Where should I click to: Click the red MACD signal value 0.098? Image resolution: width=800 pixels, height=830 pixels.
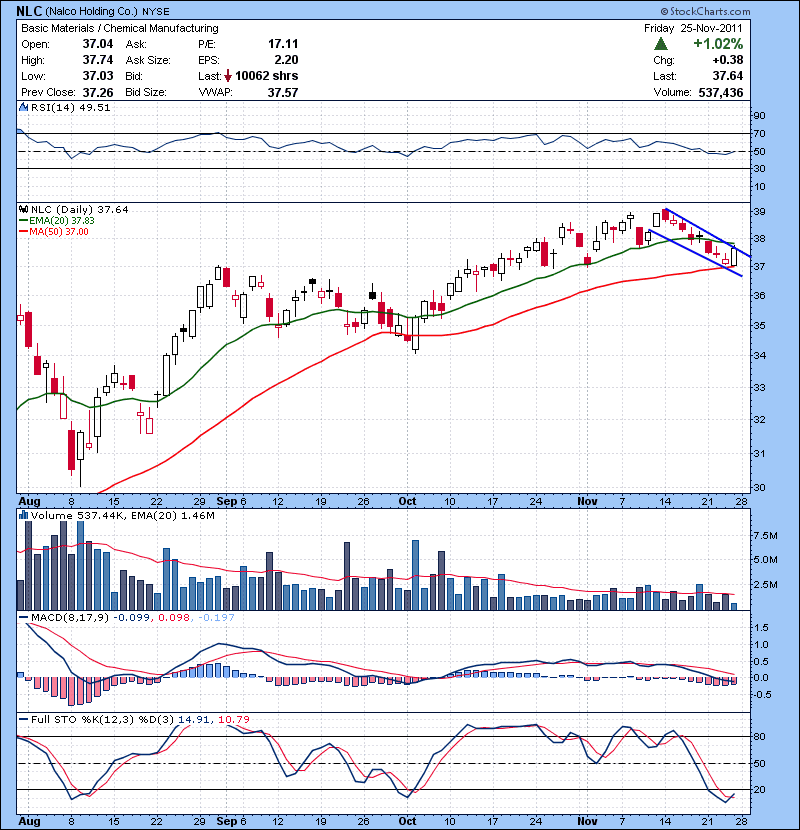(x=174, y=618)
